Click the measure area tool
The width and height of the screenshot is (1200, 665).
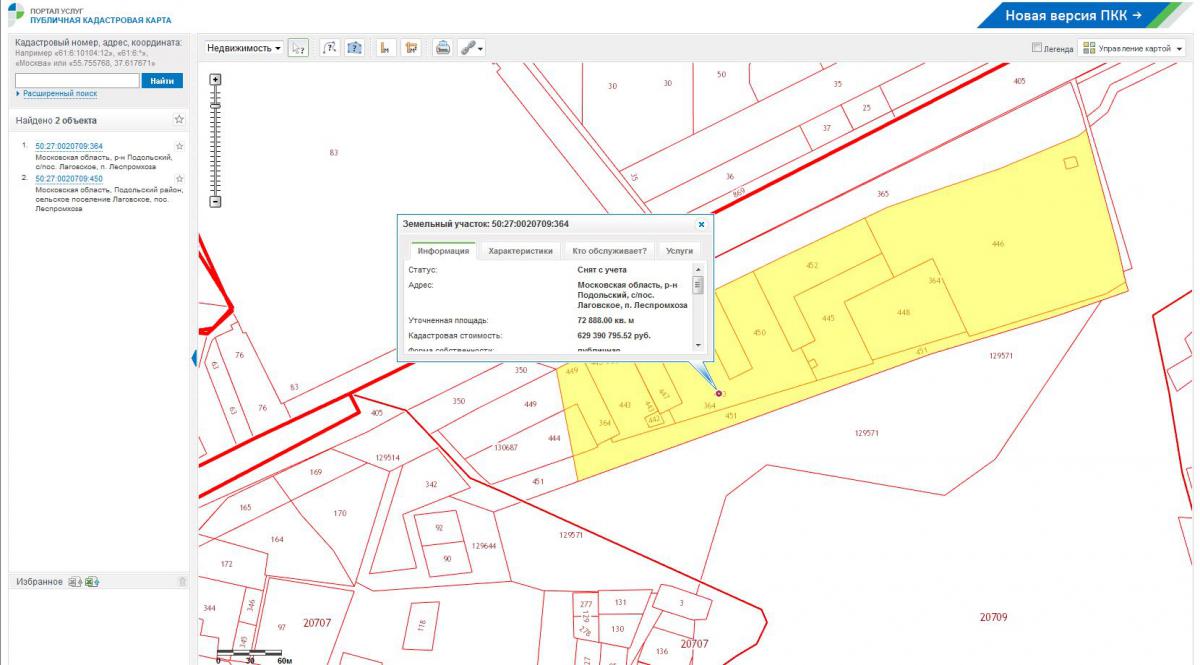(410, 48)
